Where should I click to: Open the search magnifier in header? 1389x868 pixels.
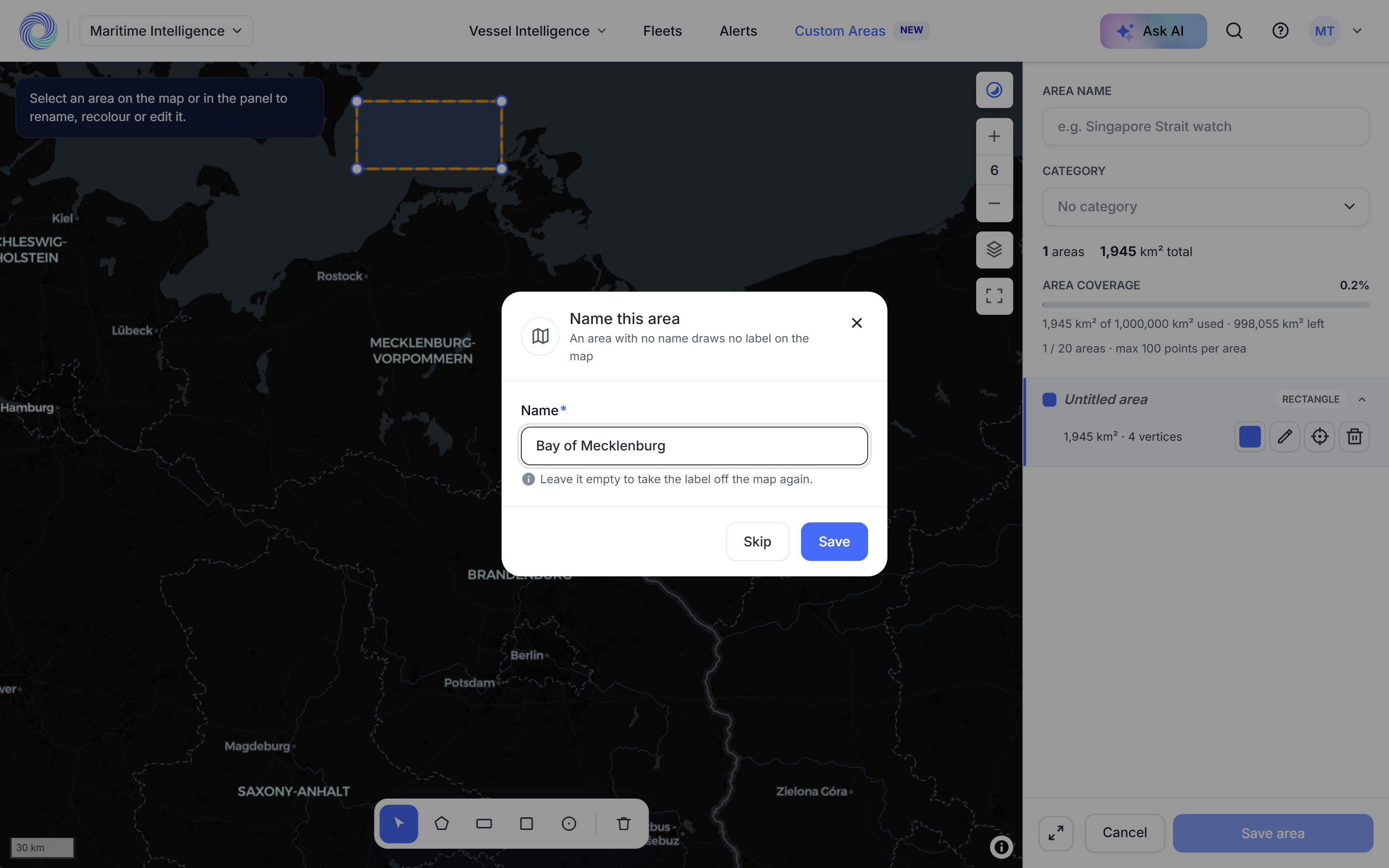coord(1234,30)
